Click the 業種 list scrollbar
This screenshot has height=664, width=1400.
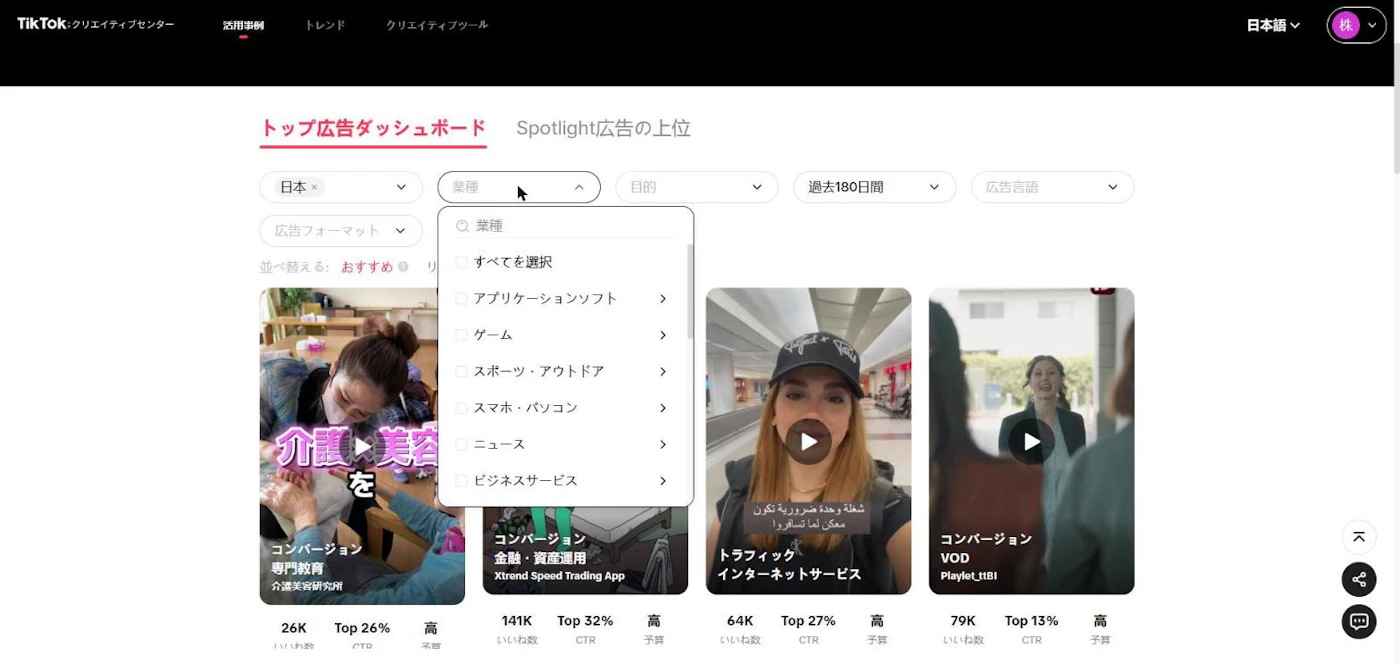689,290
